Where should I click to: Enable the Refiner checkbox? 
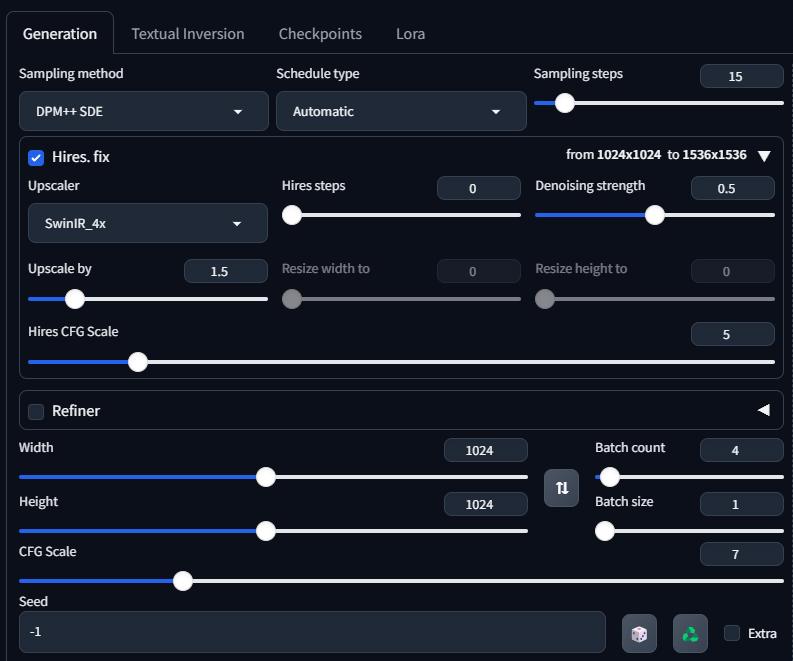[36, 411]
